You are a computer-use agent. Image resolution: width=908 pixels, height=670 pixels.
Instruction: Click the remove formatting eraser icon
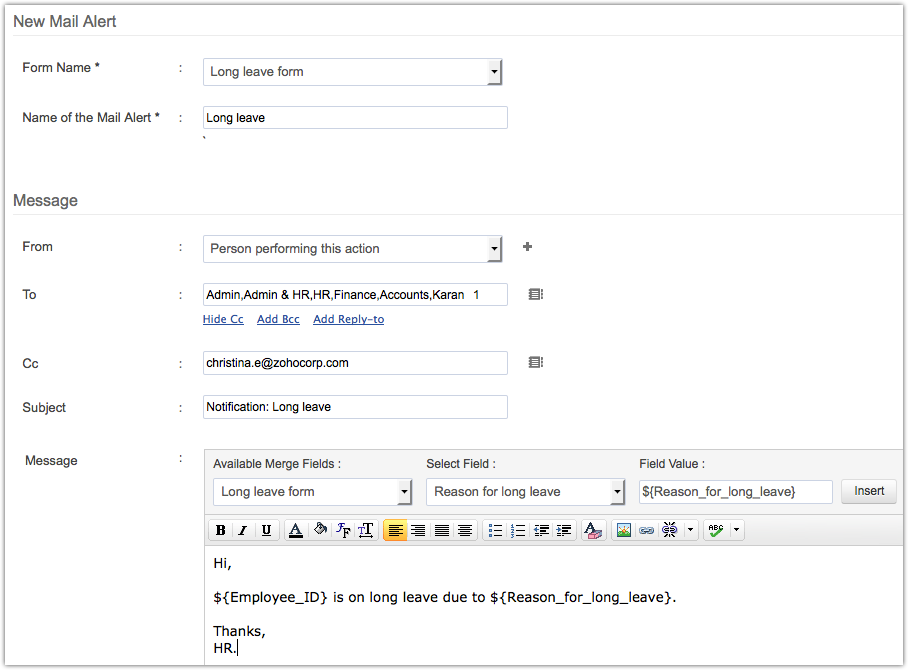click(594, 531)
